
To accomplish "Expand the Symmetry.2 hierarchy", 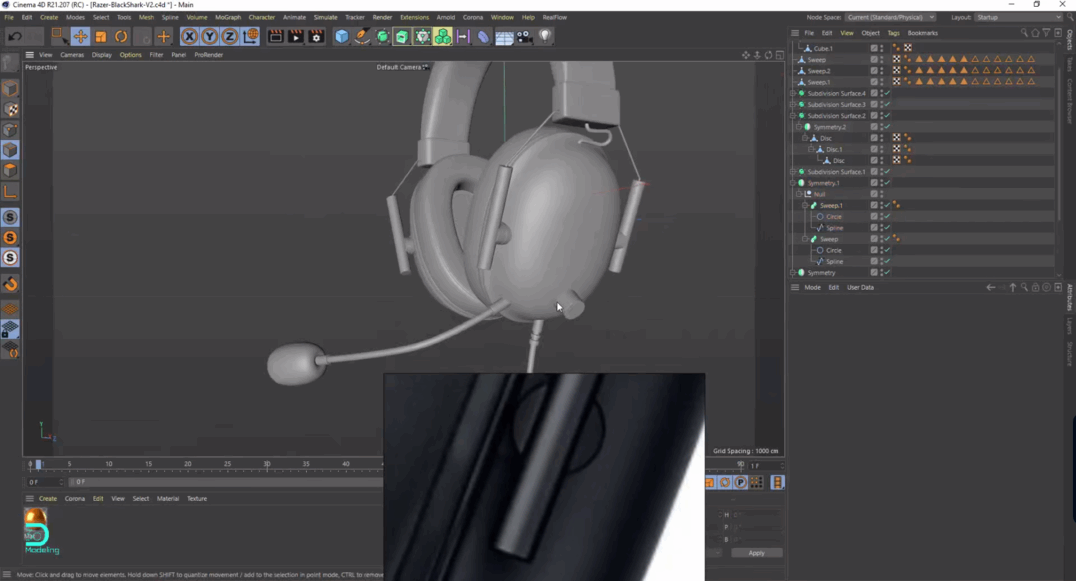I will (798, 127).
